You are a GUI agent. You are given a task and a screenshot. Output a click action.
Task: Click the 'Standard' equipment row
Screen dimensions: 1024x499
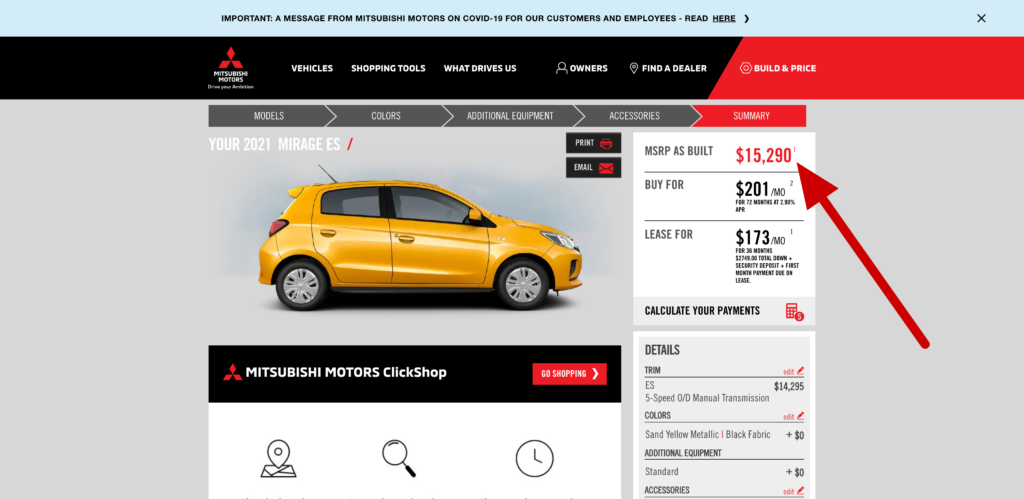(x=724, y=472)
